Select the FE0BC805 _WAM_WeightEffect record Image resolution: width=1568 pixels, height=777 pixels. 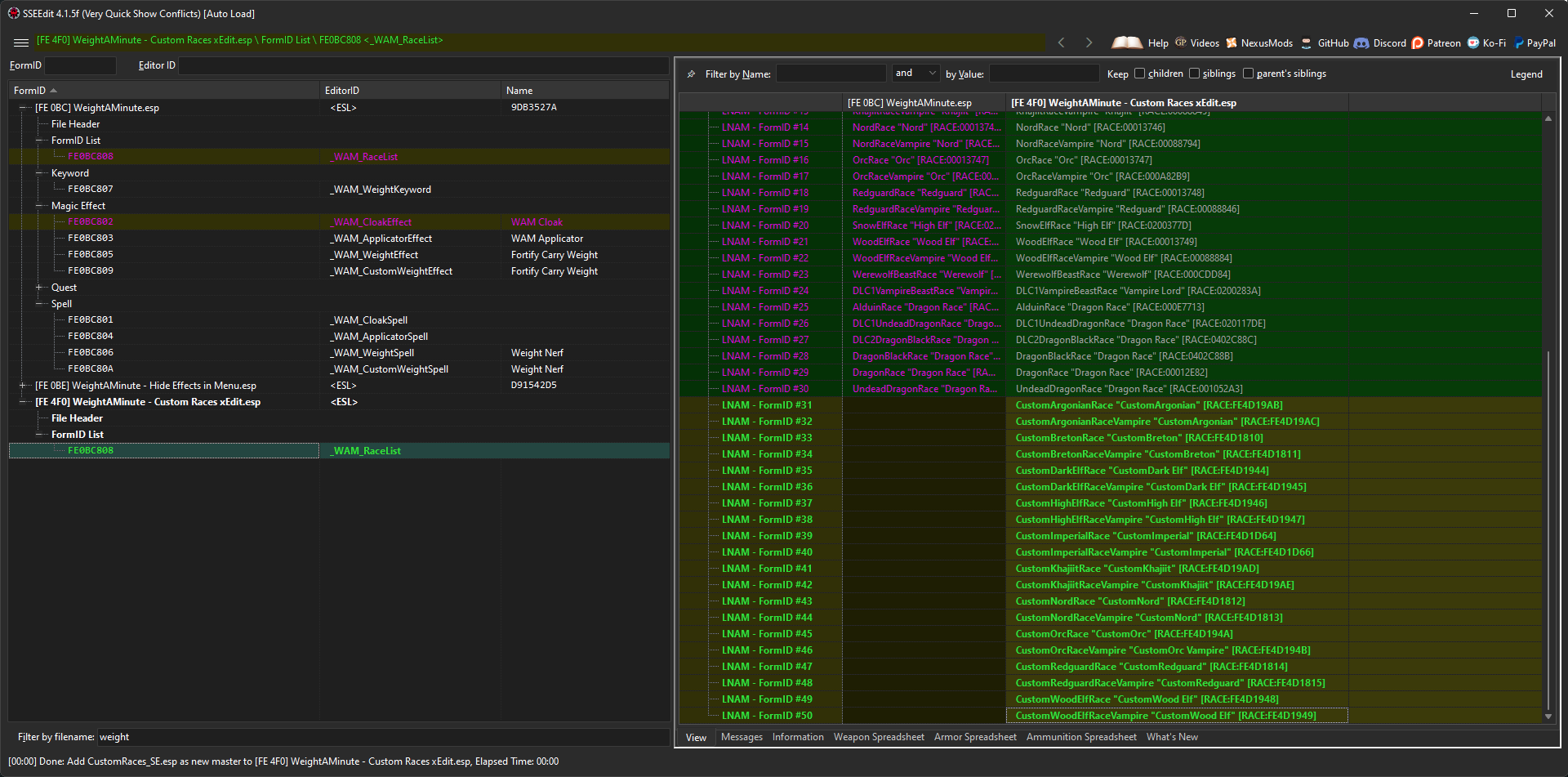coord(339,255)
